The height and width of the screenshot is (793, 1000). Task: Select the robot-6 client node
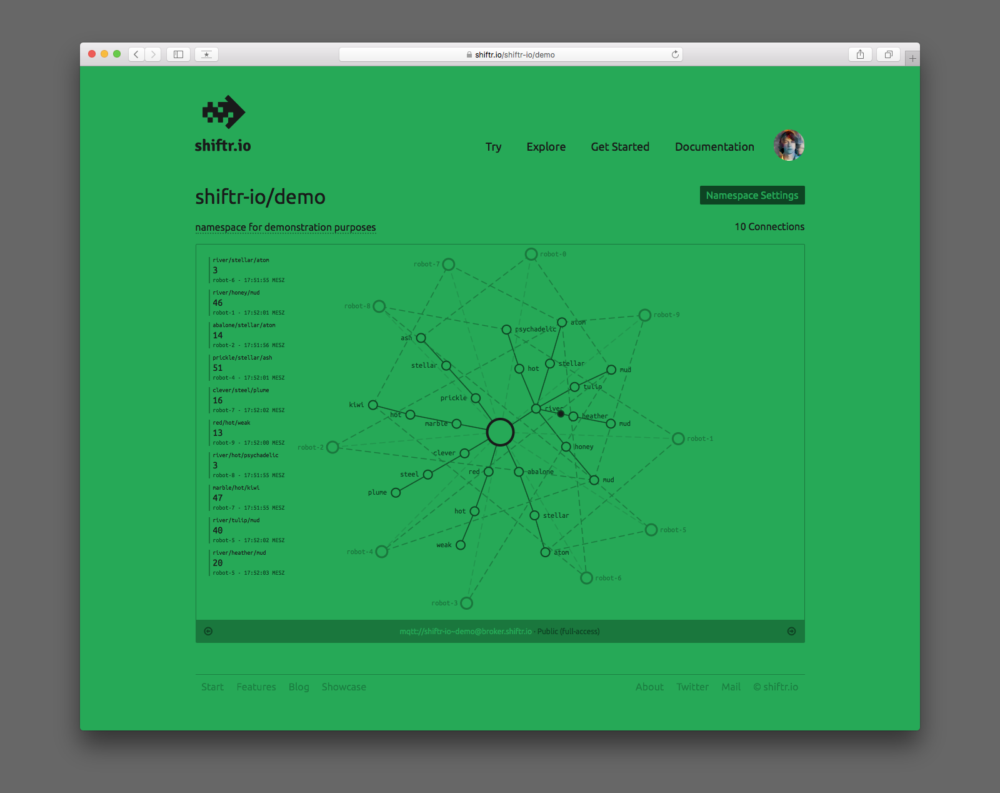coord(586,578)
